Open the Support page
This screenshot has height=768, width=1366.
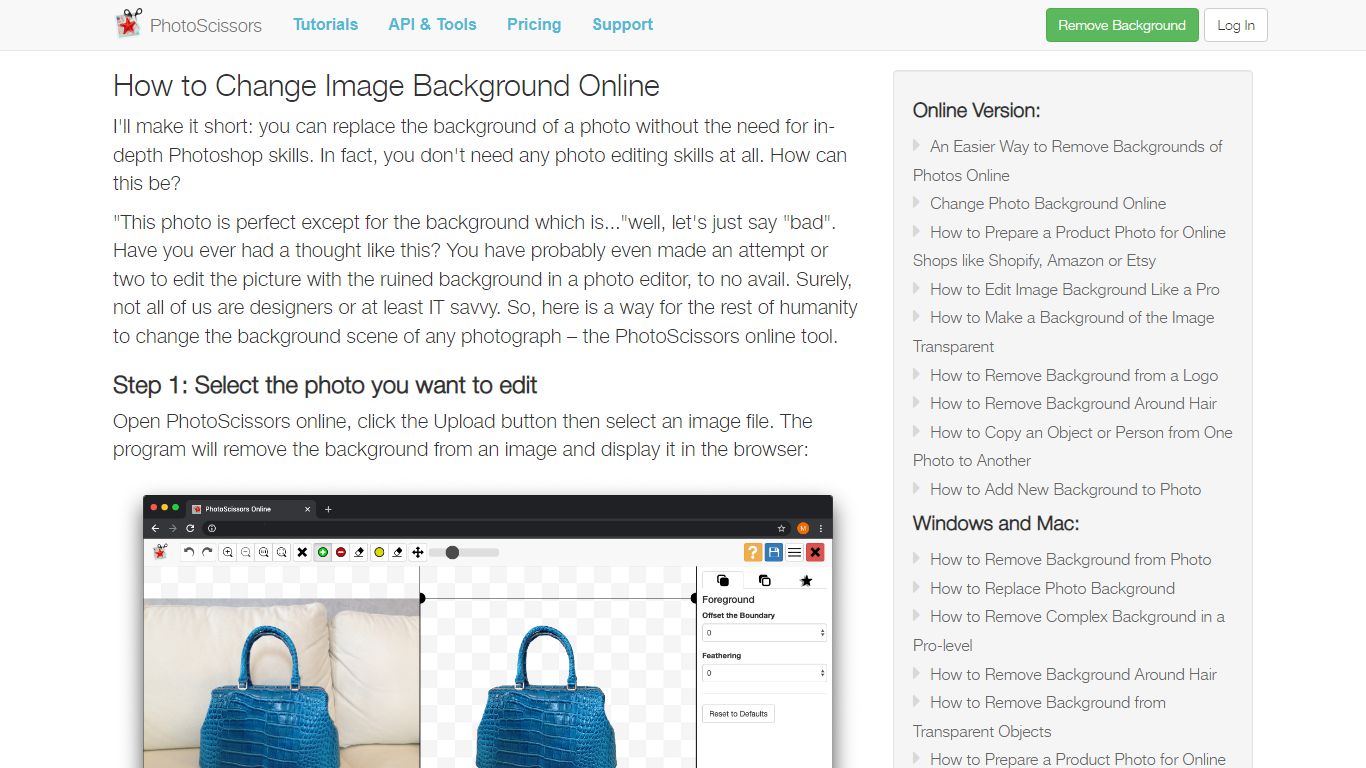coord(622,24)
